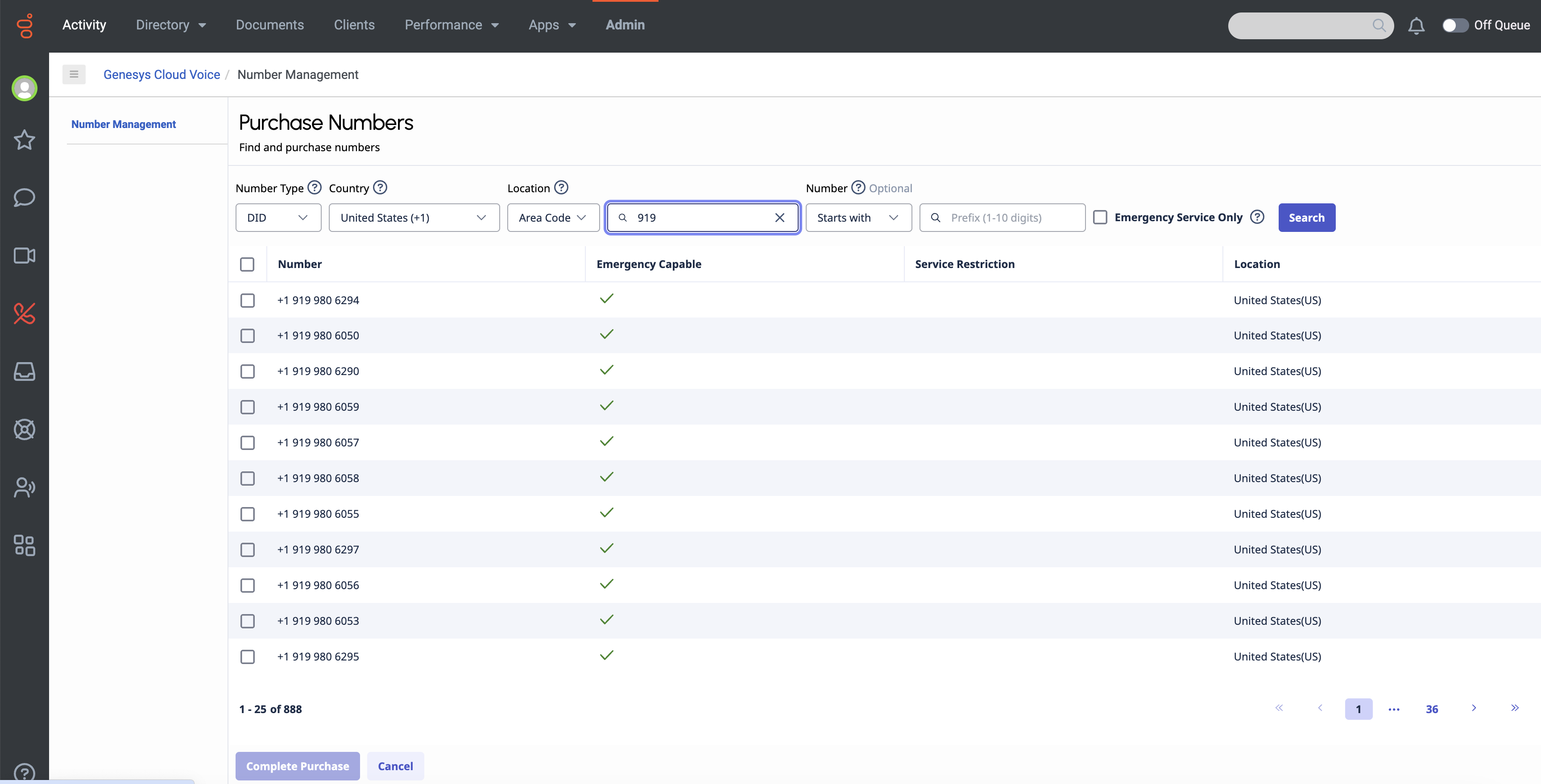Check the box for +1 919 980 6294
Screen dimensions: 1541x784
(247, 300)
